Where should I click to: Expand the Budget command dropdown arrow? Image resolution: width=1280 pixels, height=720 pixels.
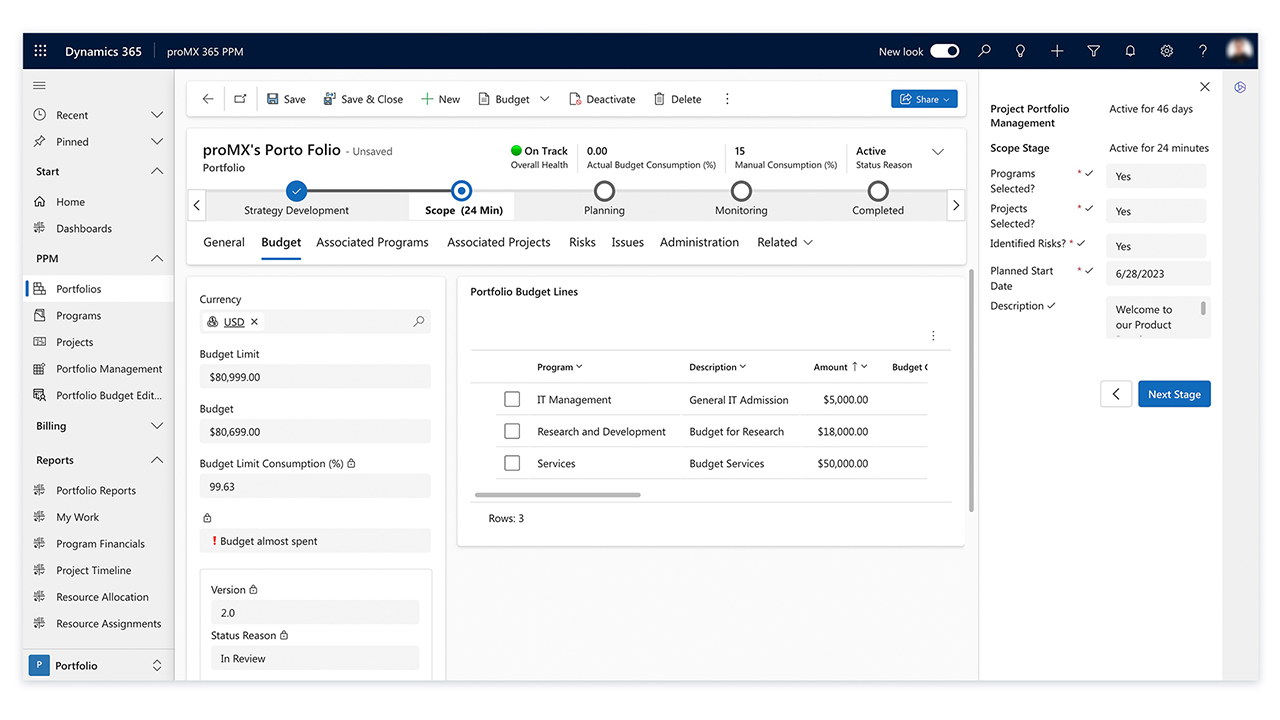click(x=545, y=99)
